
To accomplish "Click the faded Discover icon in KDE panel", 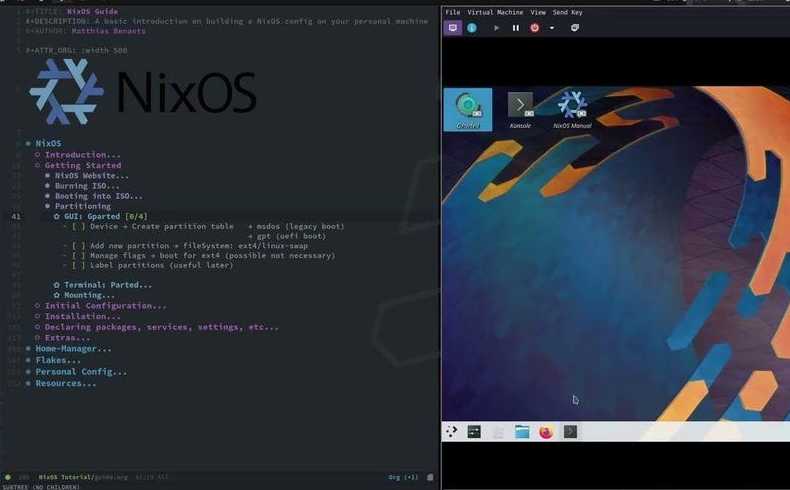I will coord(498,432).
